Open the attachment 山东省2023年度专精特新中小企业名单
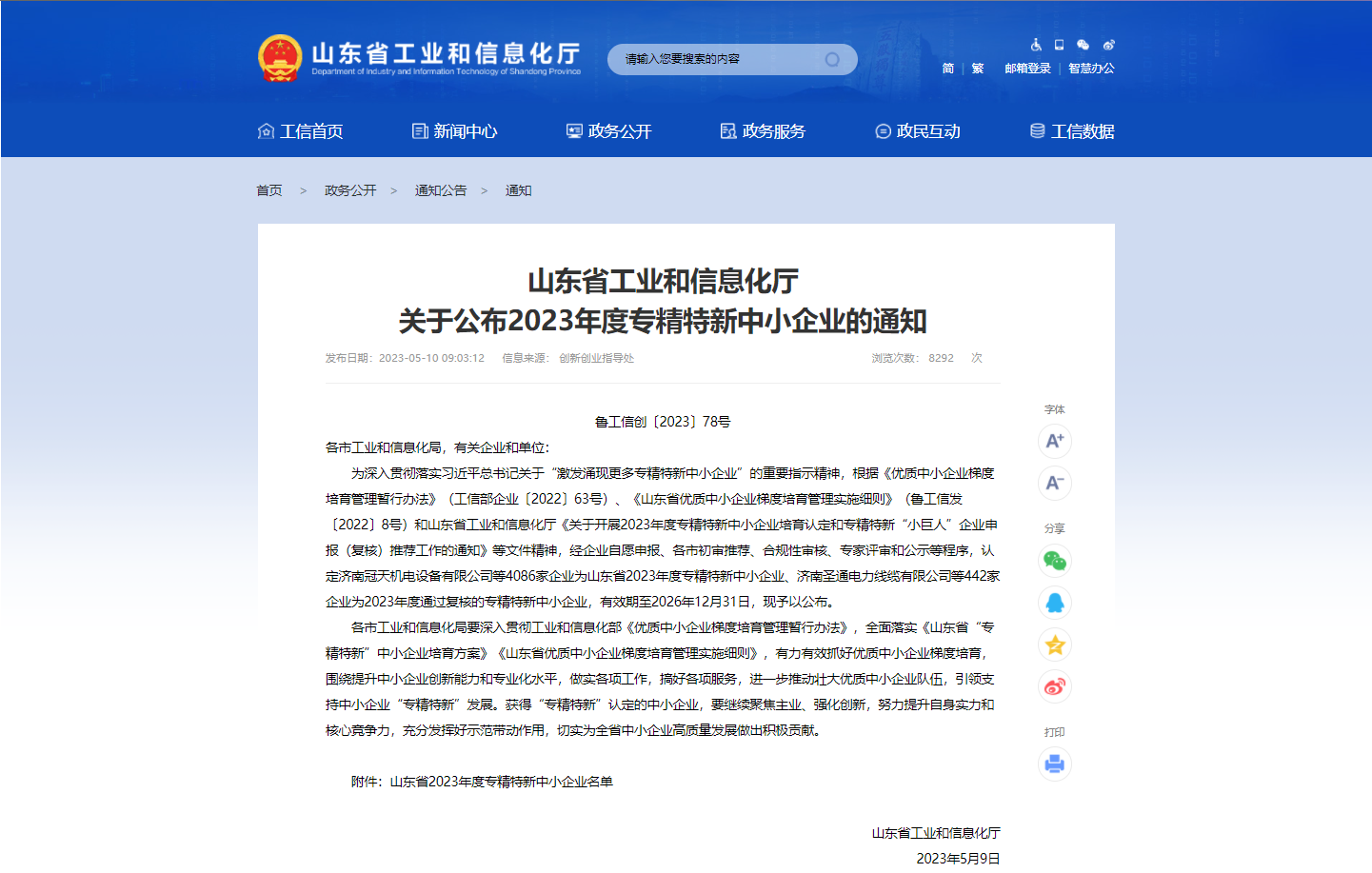Screen dimensions: 1372x873 coord(502,782)
